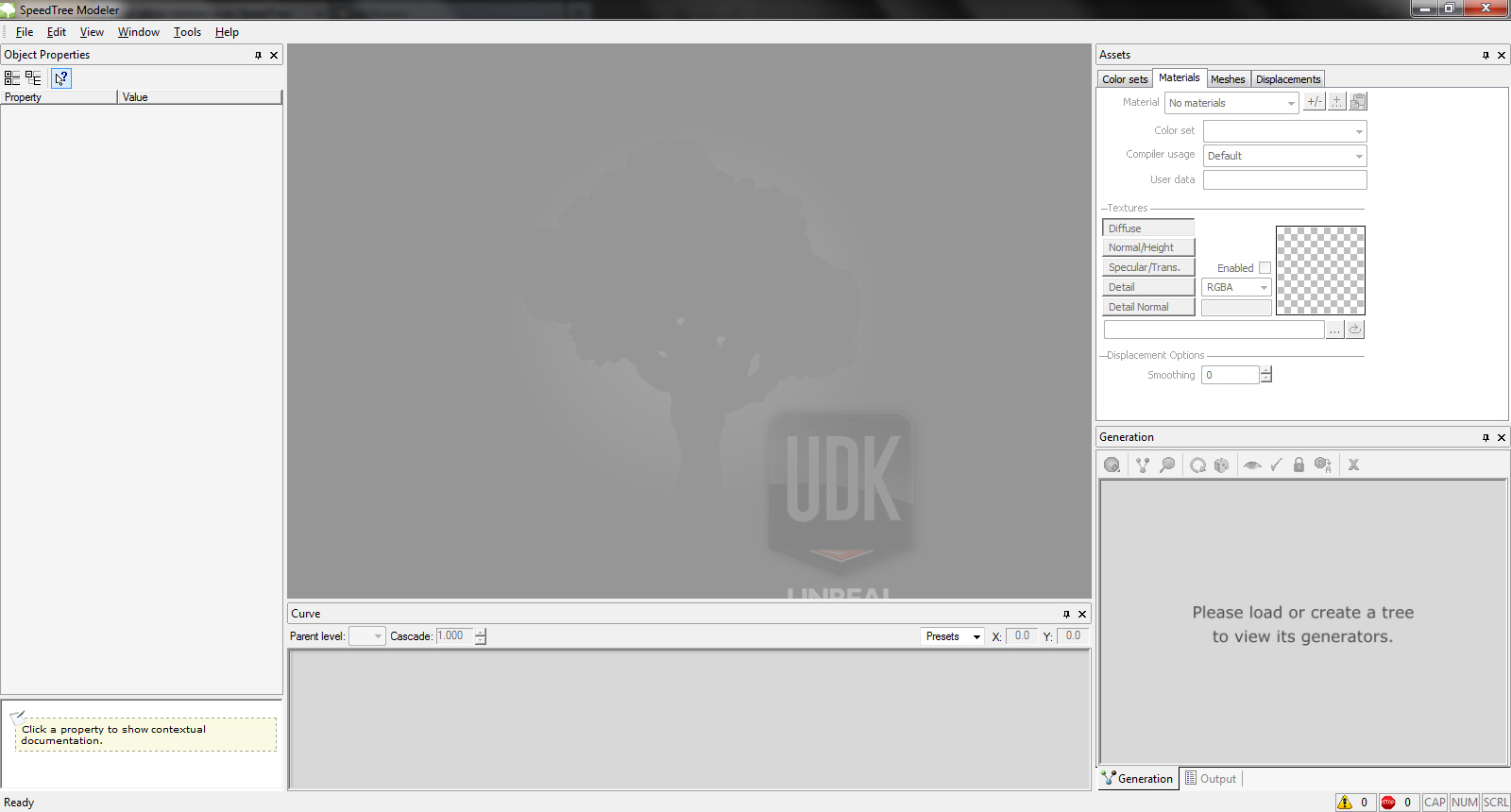Viewport: 1511px width, 812px height.
Task: Close the Curve panel
Action: (x=1082, y=614)
